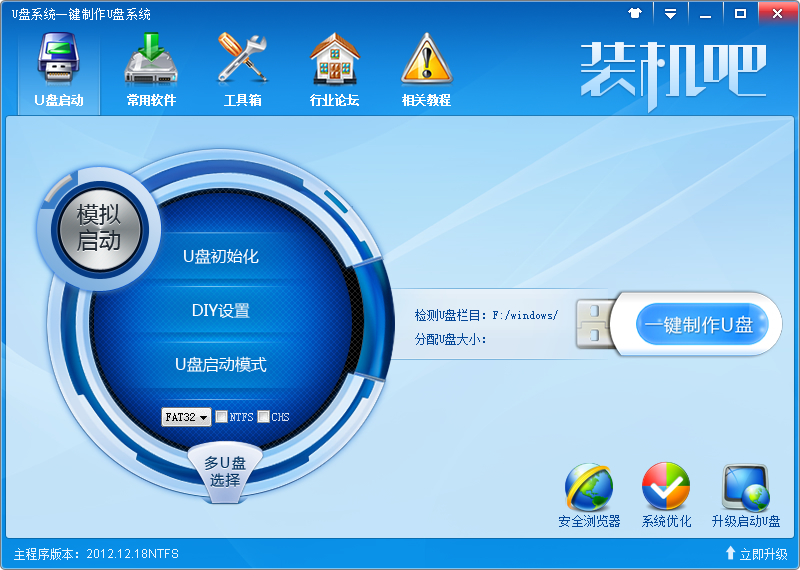Enable the NTFS checkbox
This screenshot has height=570, width=800.
pyautogui.click(x=221, y=417)
